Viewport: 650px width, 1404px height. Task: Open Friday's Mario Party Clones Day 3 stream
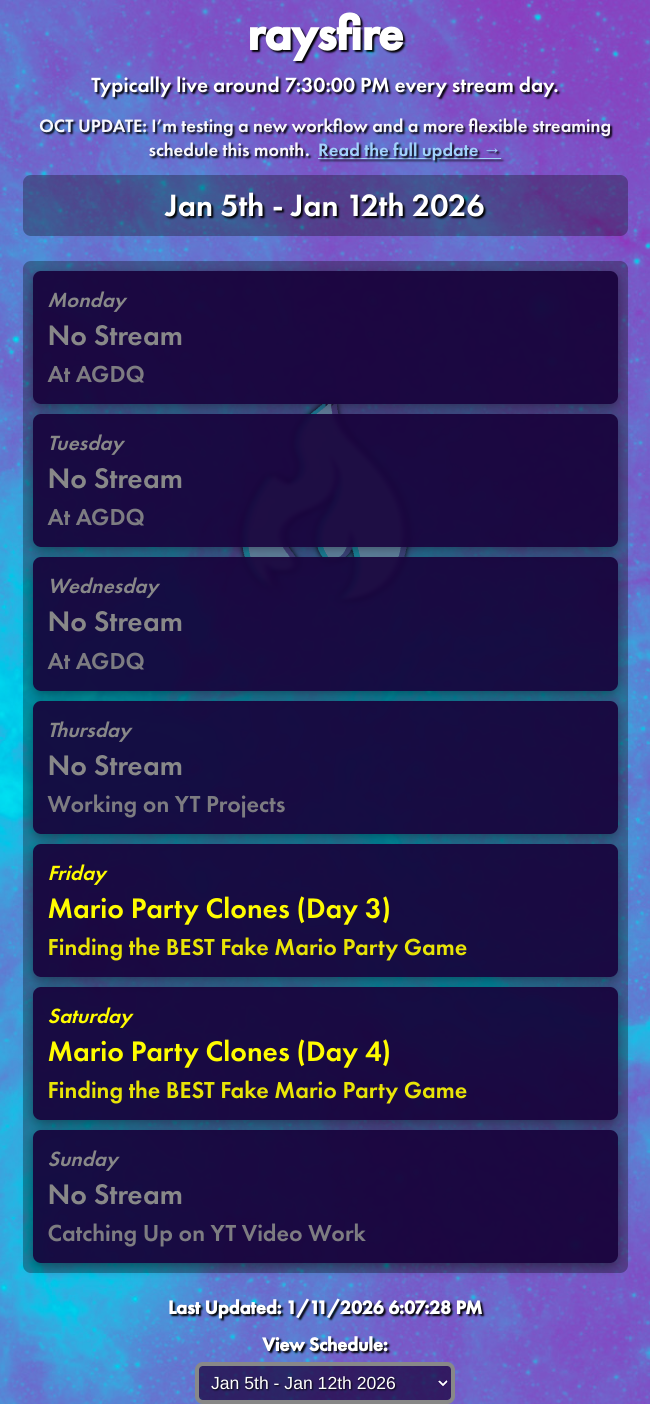point(325,910)
